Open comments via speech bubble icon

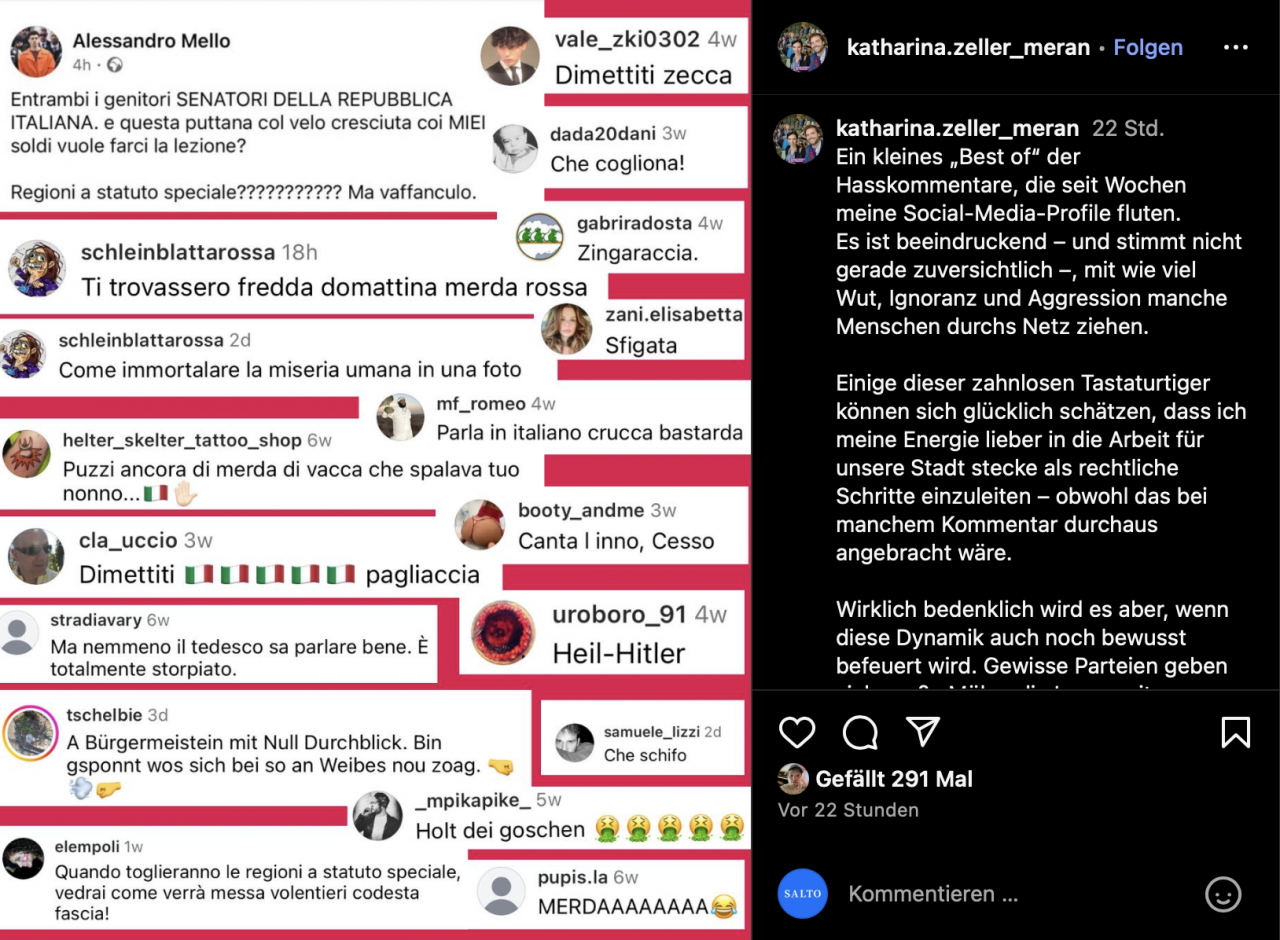tap(860, 733)
